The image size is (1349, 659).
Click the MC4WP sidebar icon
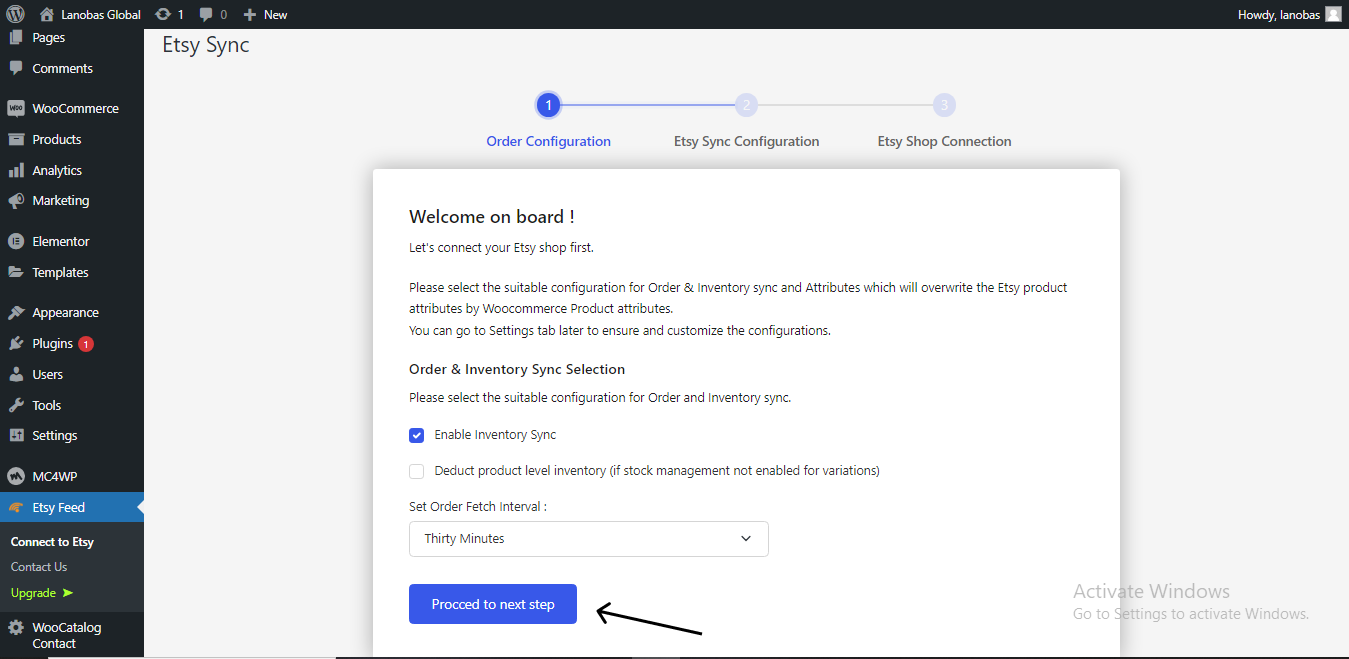(16, 476)
